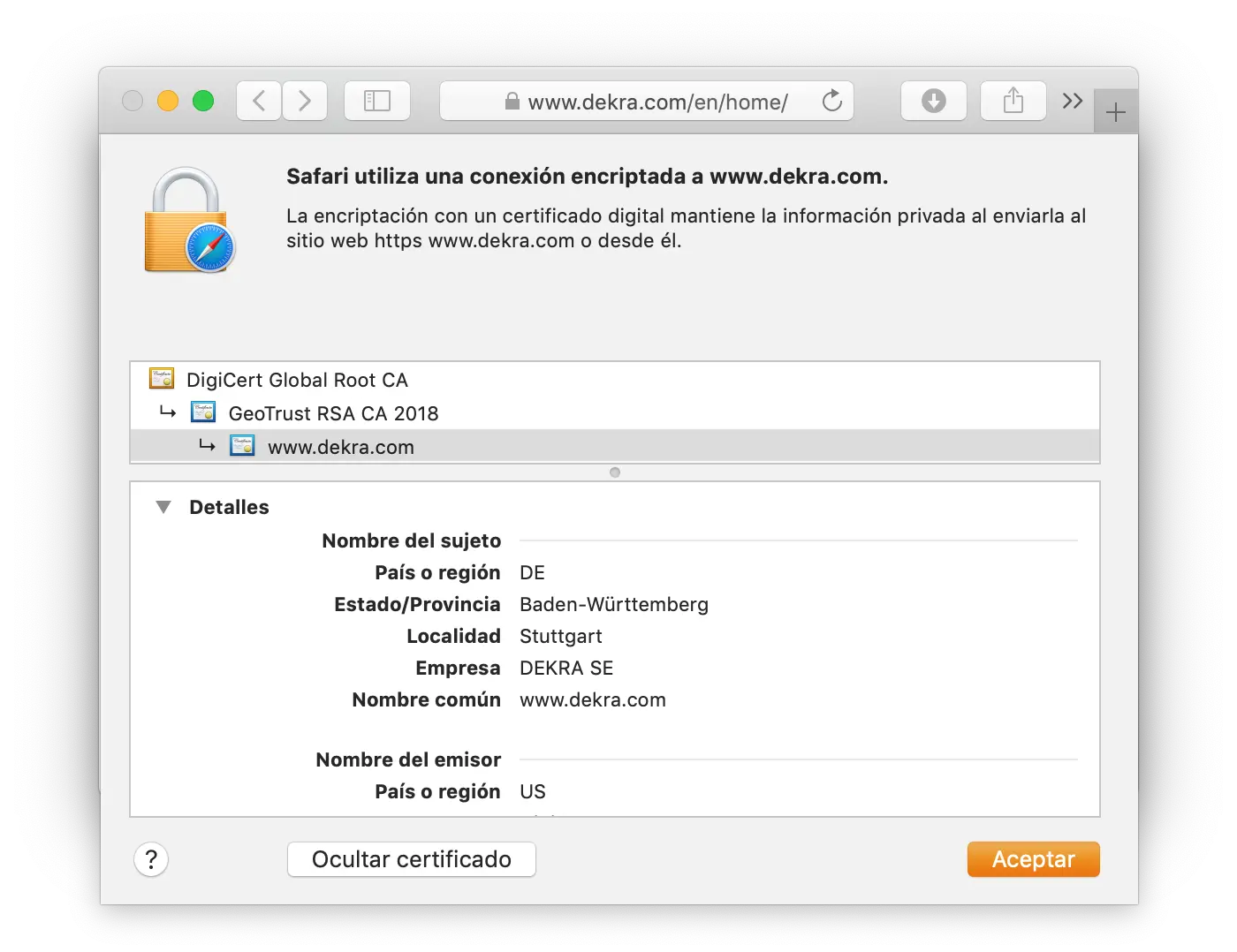
Task: Reload the page with the refresh icon
Action: 831,101
